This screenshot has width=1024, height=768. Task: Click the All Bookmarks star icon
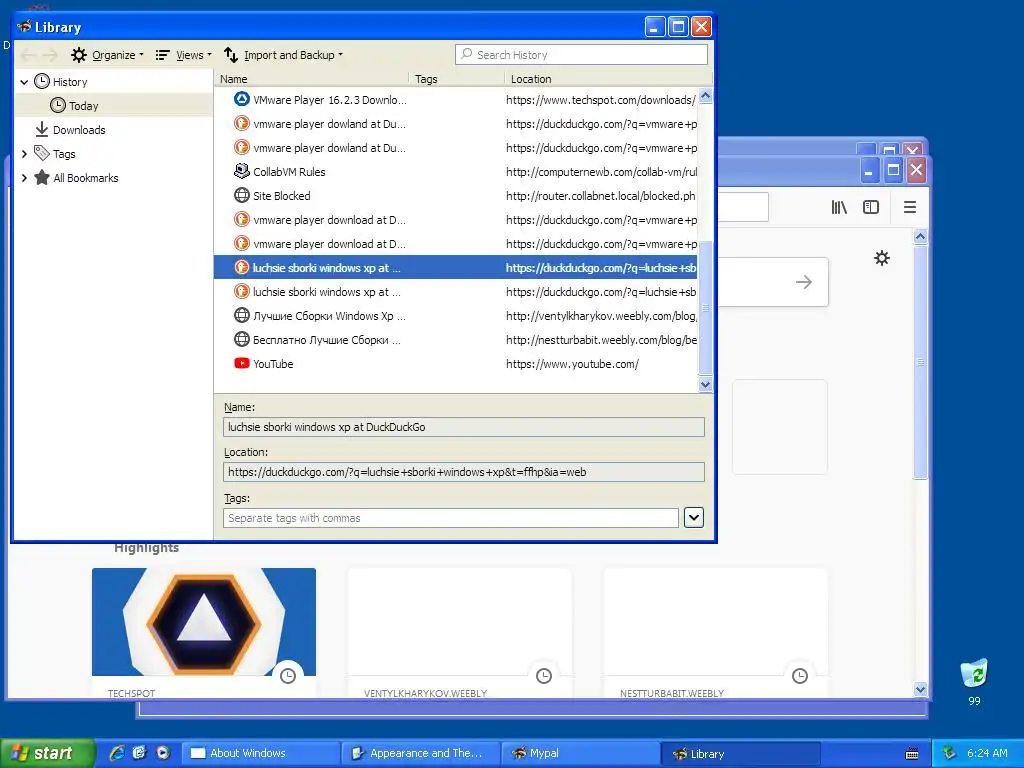42,178
